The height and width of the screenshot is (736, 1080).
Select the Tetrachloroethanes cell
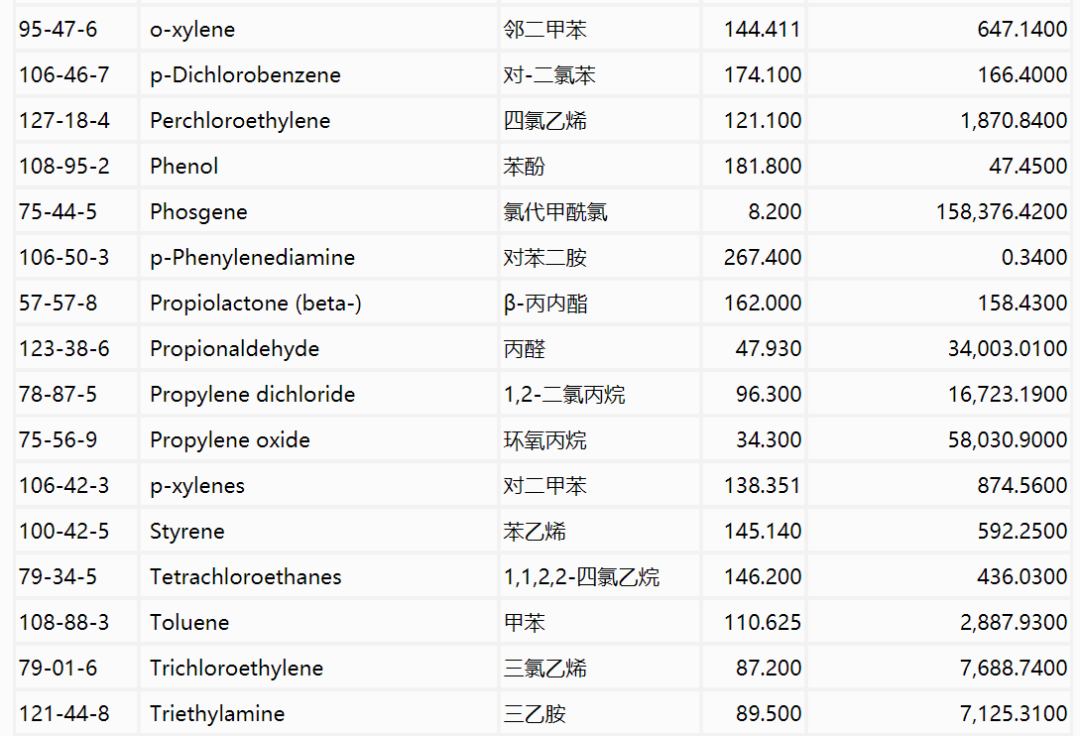pyautogui.click(x=245, y=577)
